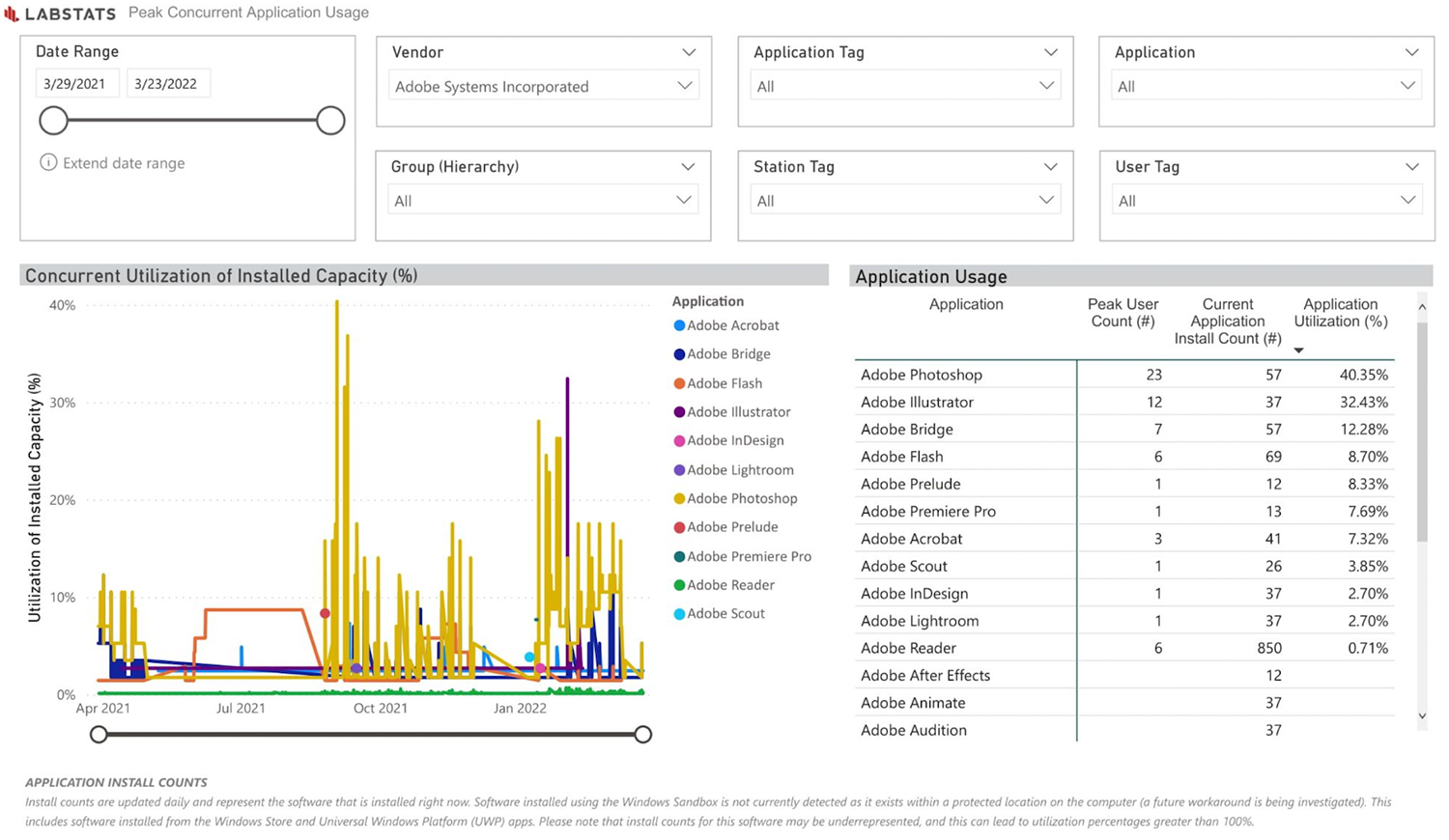Select Adobe Photoshop legend entry

coord(735,498)
